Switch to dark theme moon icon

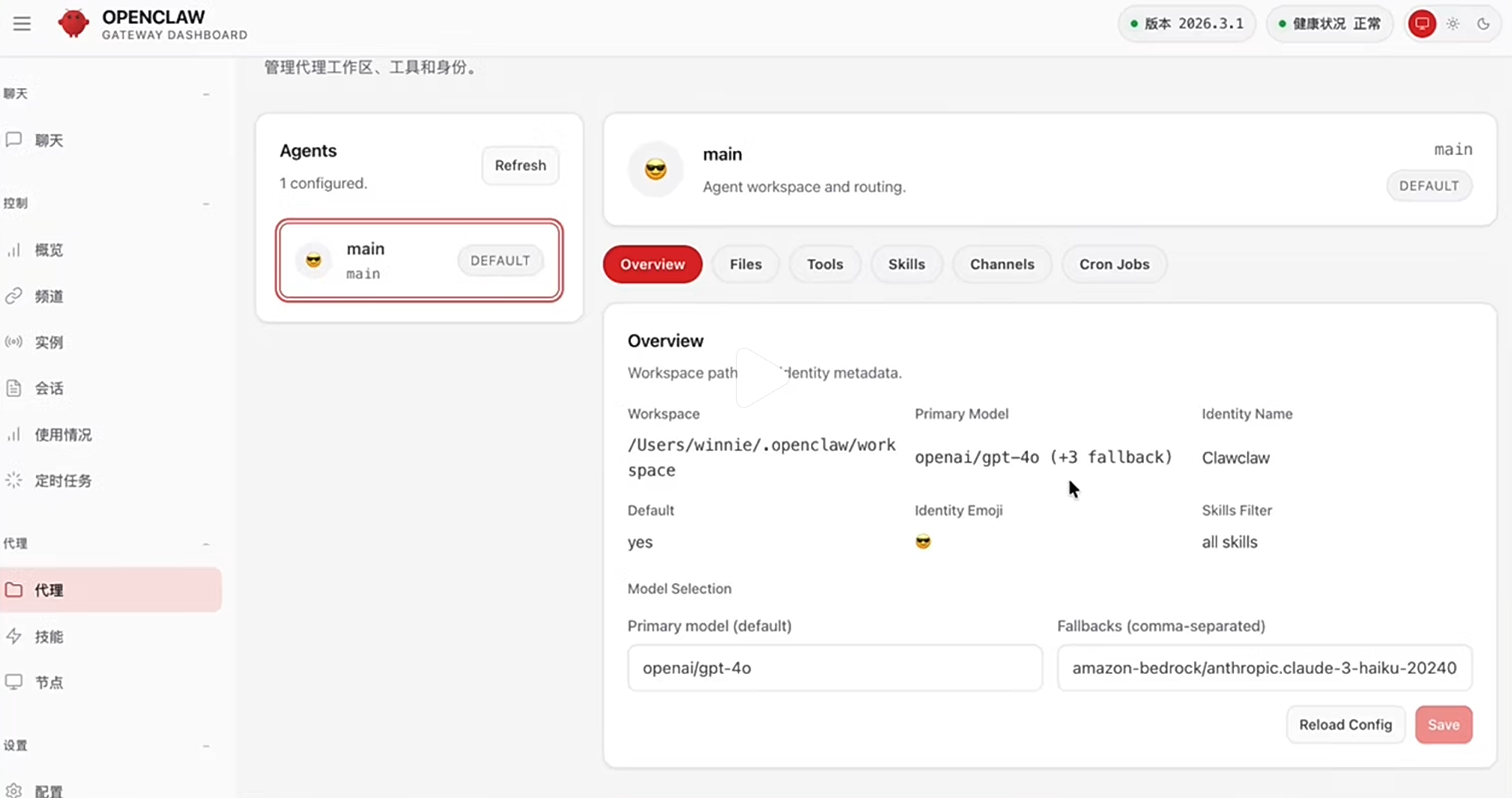pos(1483,24)
